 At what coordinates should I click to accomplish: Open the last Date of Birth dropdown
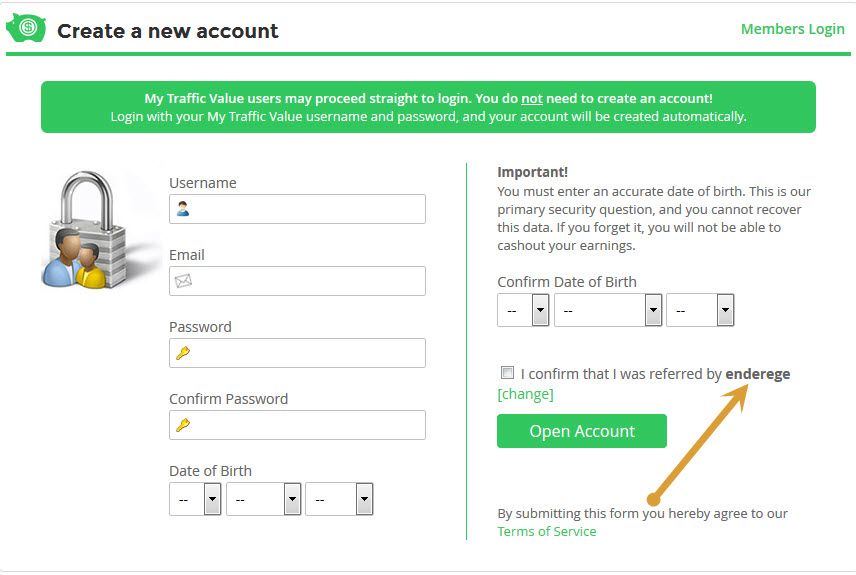coord(339,499)
